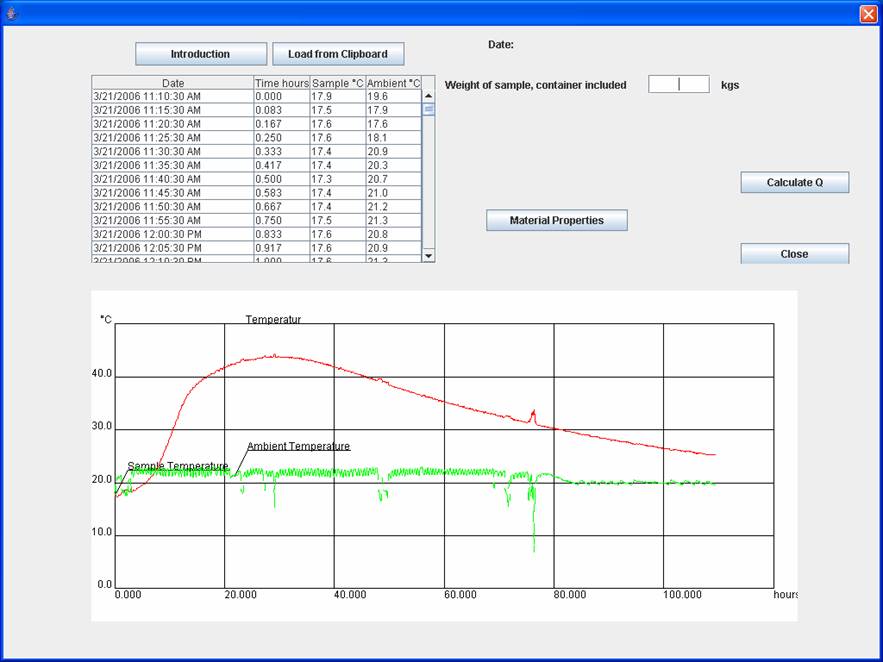This screenshot has width=883, height=662.
Task: Click ambient value 20.3
Action: click(x=393, y=165)
